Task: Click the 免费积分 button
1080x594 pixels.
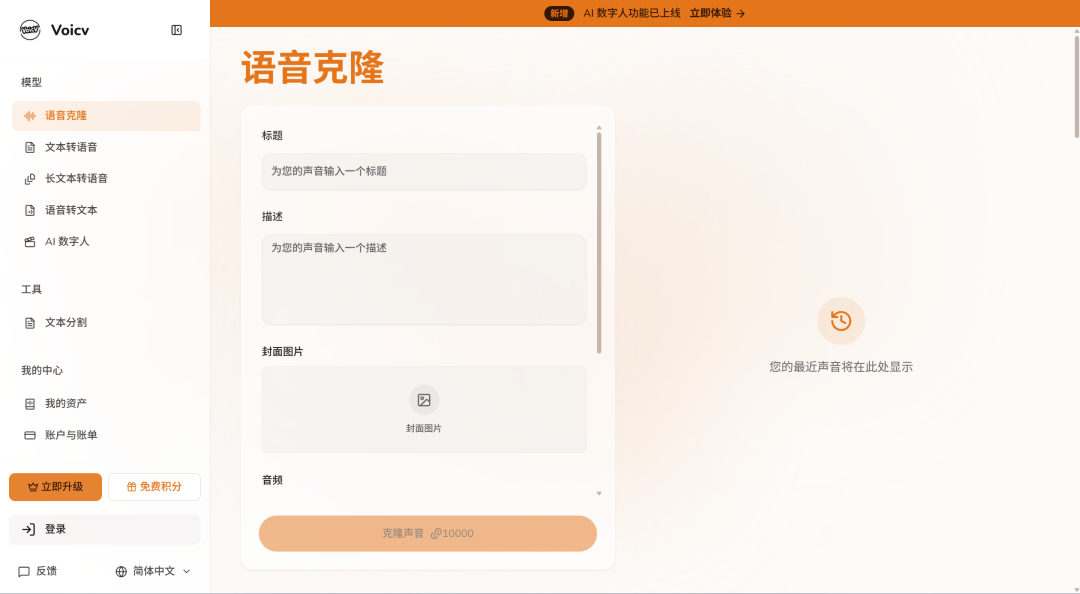Action: click(154, 487)
